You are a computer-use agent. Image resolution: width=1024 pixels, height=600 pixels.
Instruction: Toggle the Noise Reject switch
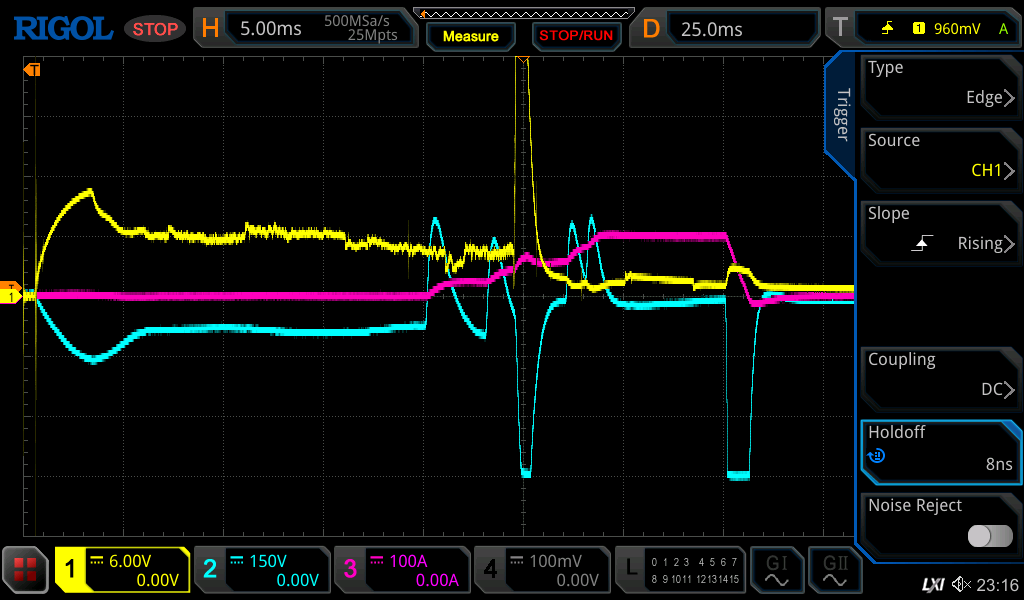(x=989, y=536)
